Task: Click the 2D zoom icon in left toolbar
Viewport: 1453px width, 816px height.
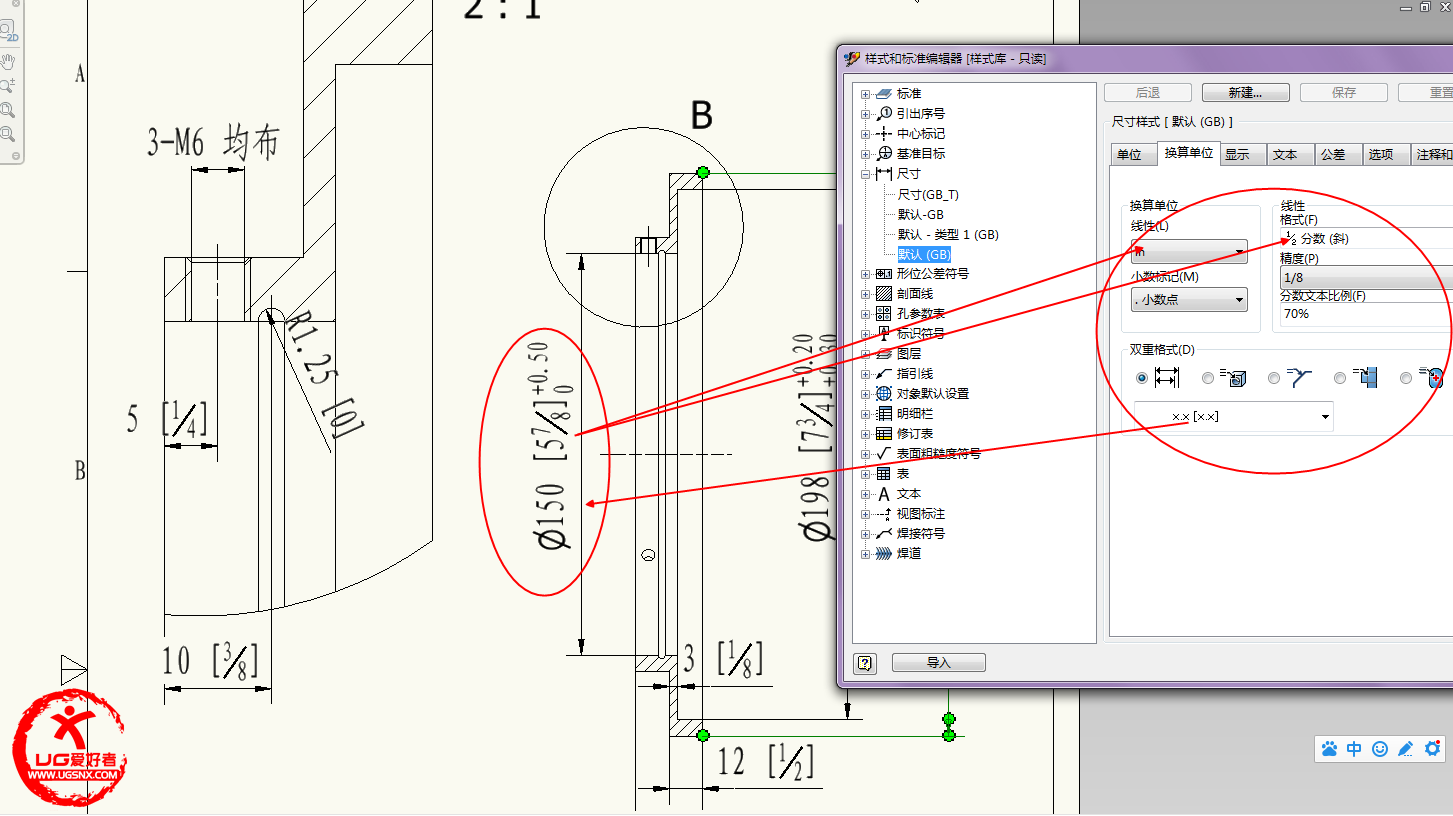Action: (x=8, y=32)
